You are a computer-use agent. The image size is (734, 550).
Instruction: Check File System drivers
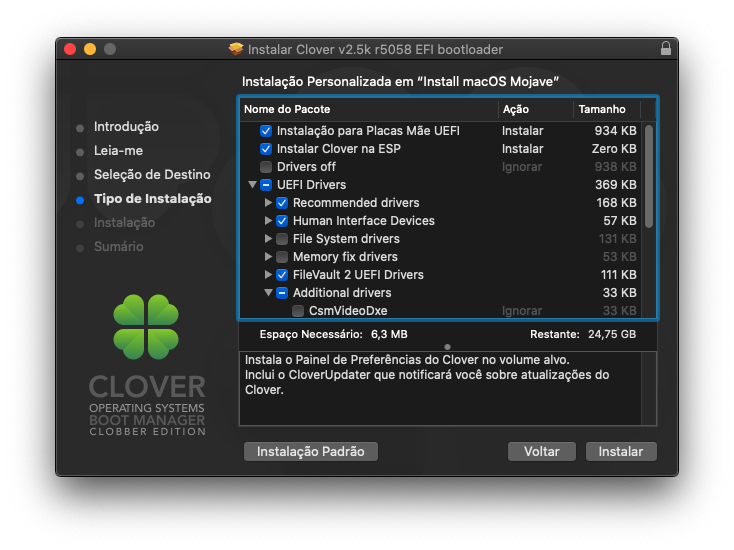point(282,239)
